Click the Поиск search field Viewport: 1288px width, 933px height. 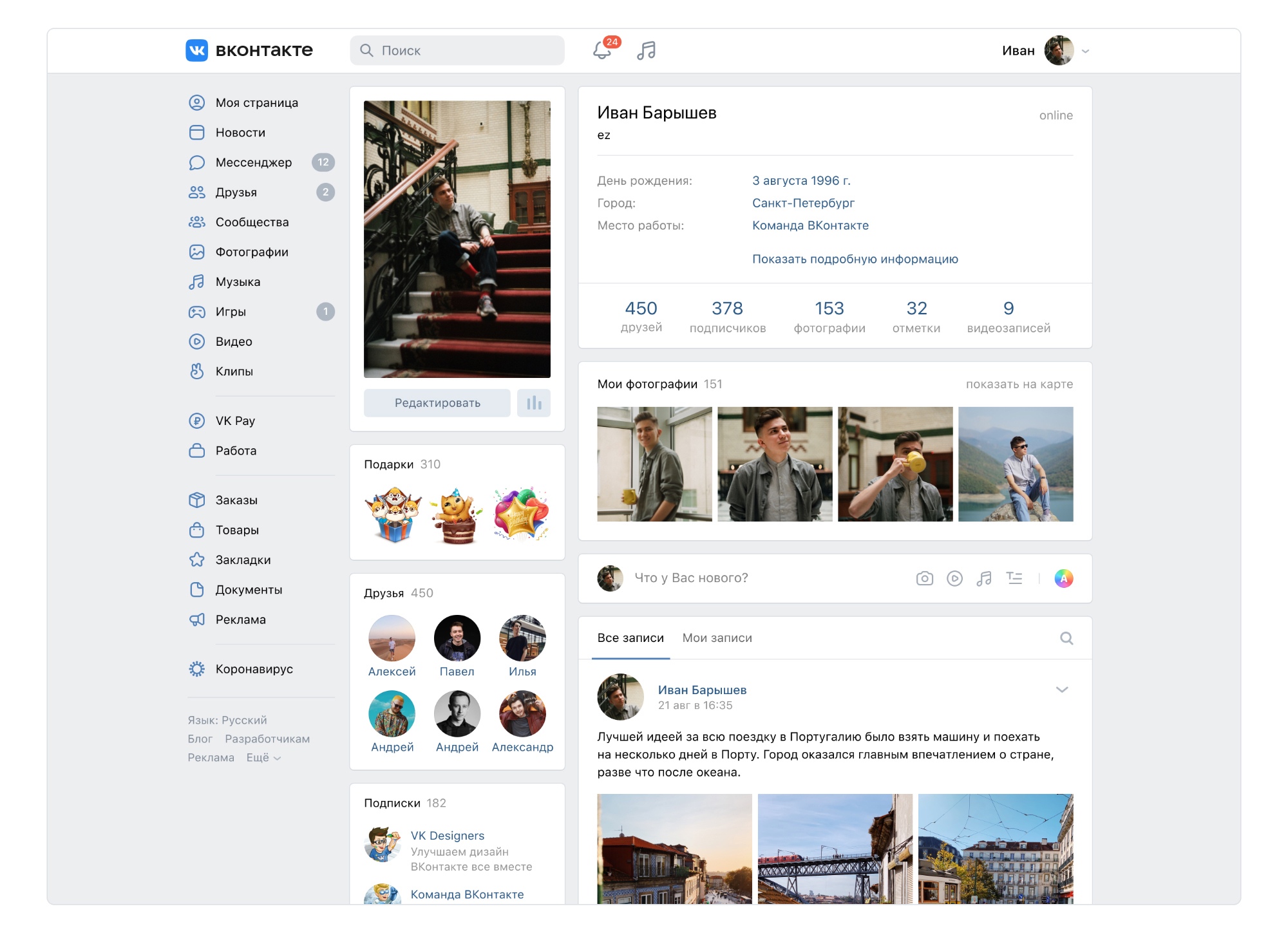457,50
